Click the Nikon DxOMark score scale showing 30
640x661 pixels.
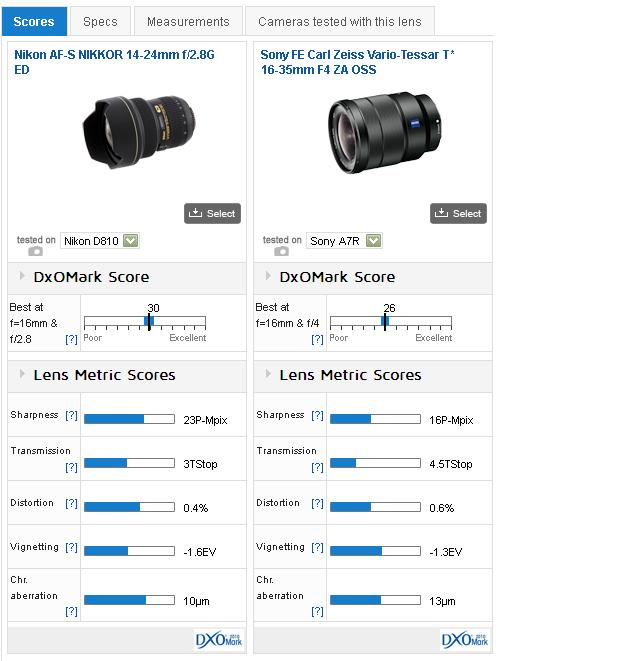[x=145, y=322]
